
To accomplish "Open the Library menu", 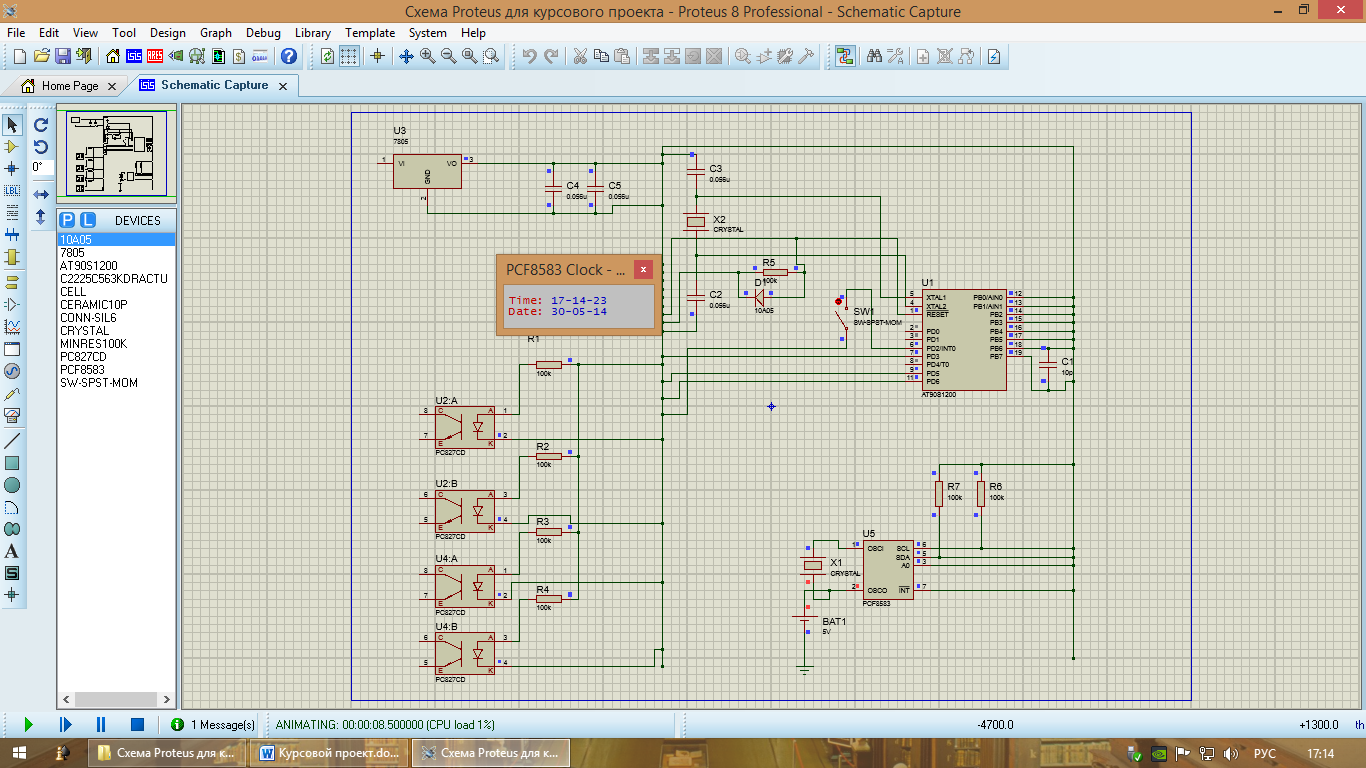I will point(313,33).
